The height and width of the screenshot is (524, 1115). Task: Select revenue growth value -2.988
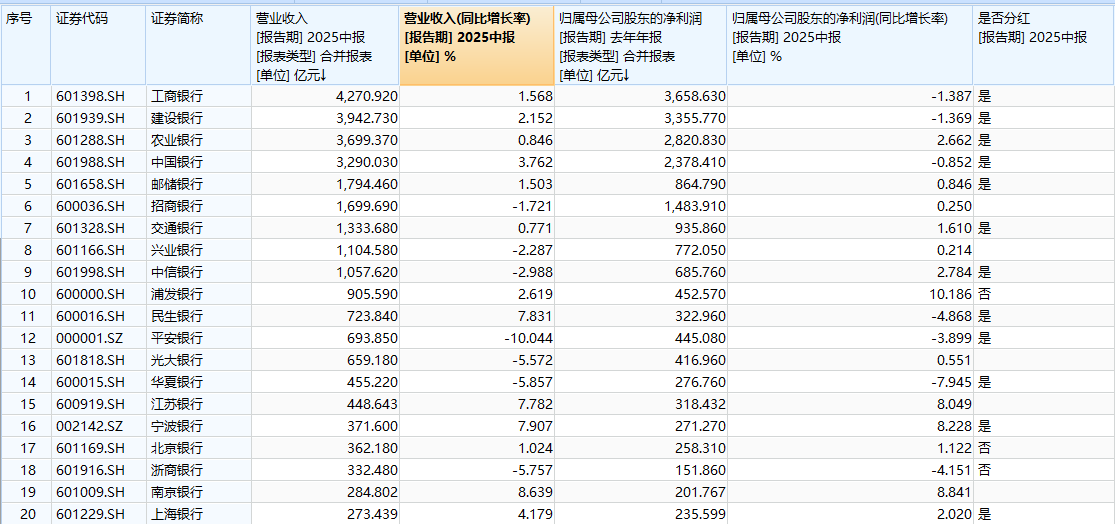tap(533, 272)
